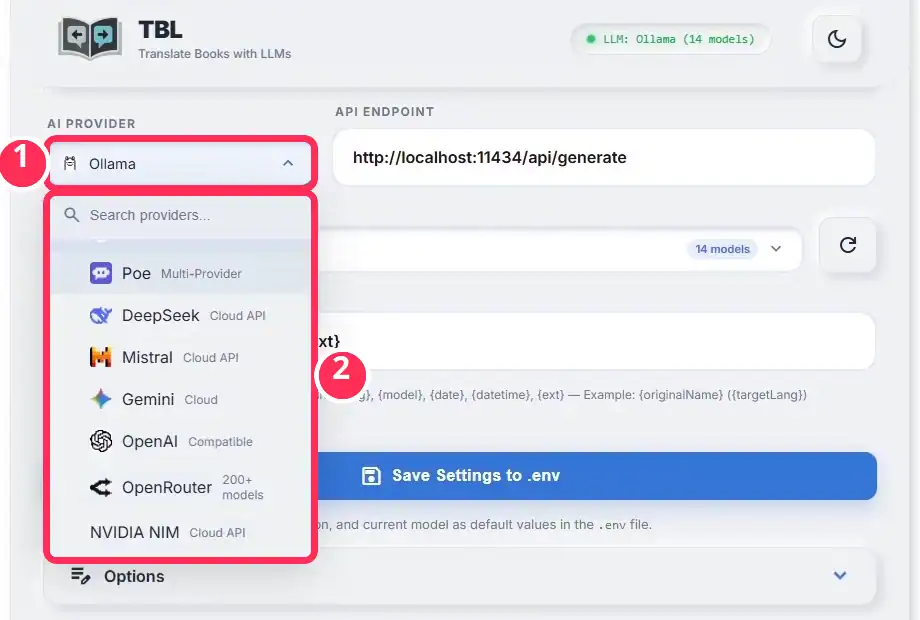Edit the API endpoint URL field
This screenshot has height=620, width=920.
coord(604,157)
